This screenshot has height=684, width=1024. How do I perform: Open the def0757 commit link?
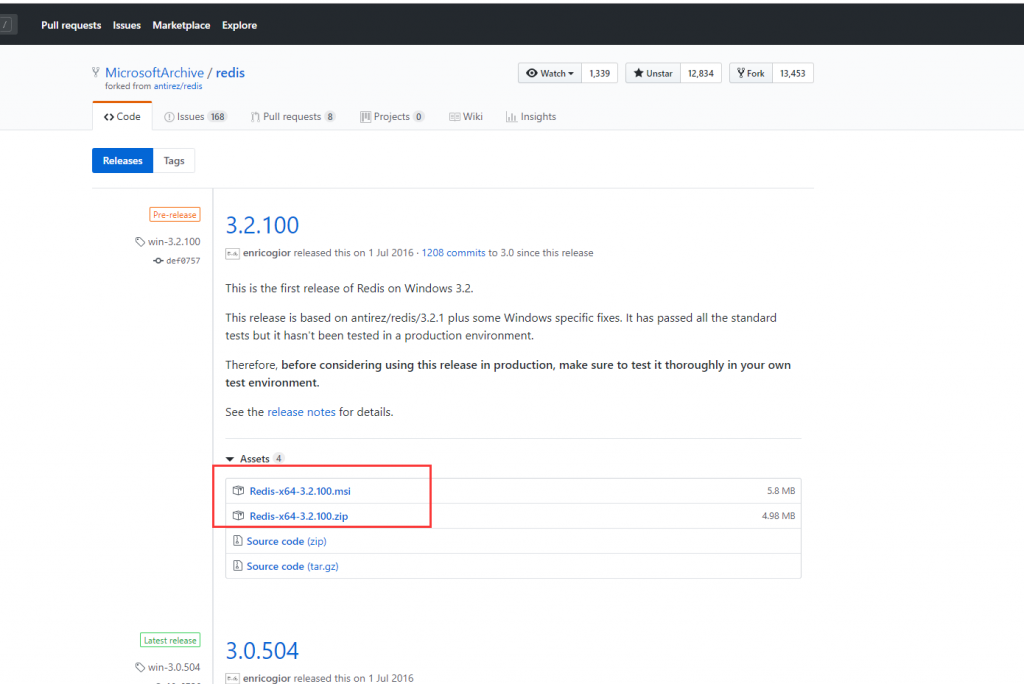point(183,261)
